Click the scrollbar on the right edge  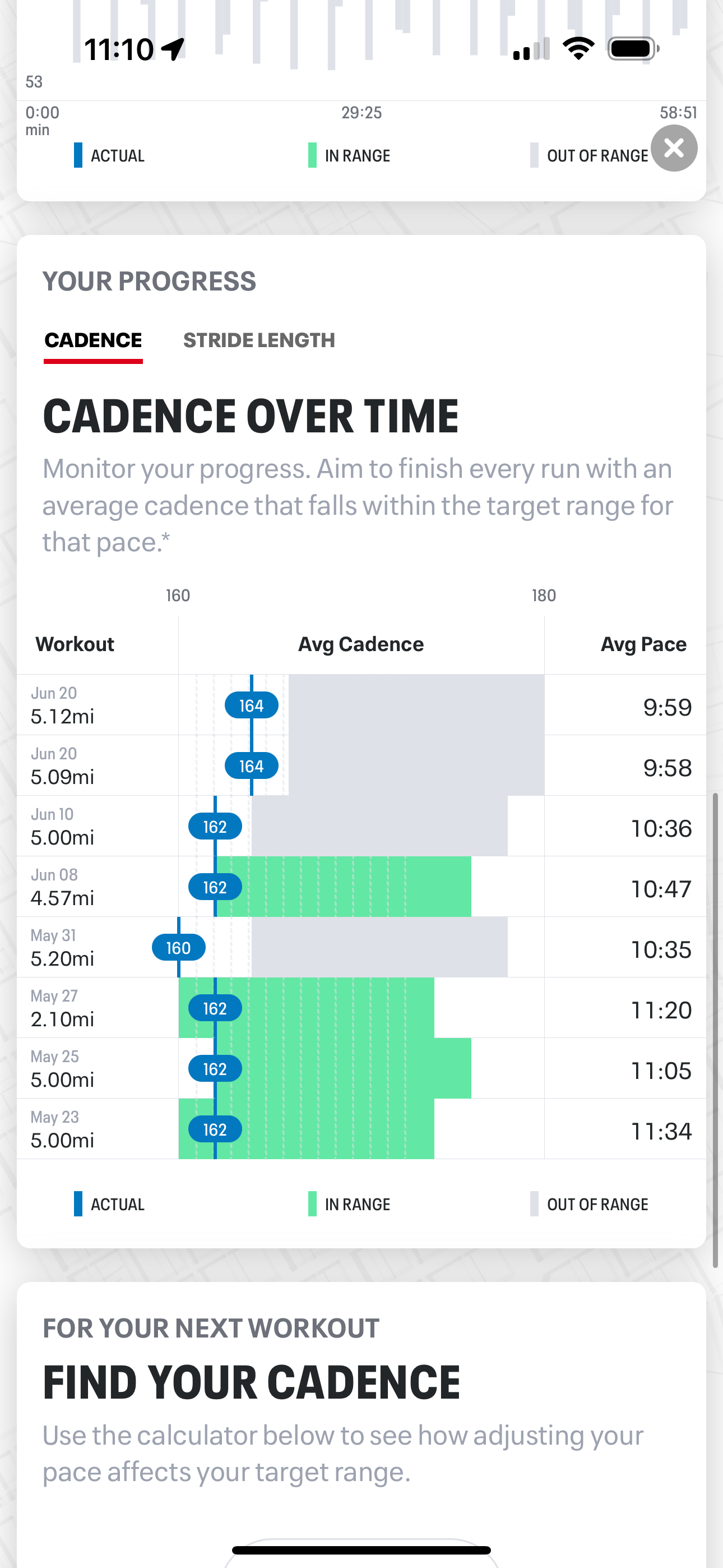[x=715, y=1029]
